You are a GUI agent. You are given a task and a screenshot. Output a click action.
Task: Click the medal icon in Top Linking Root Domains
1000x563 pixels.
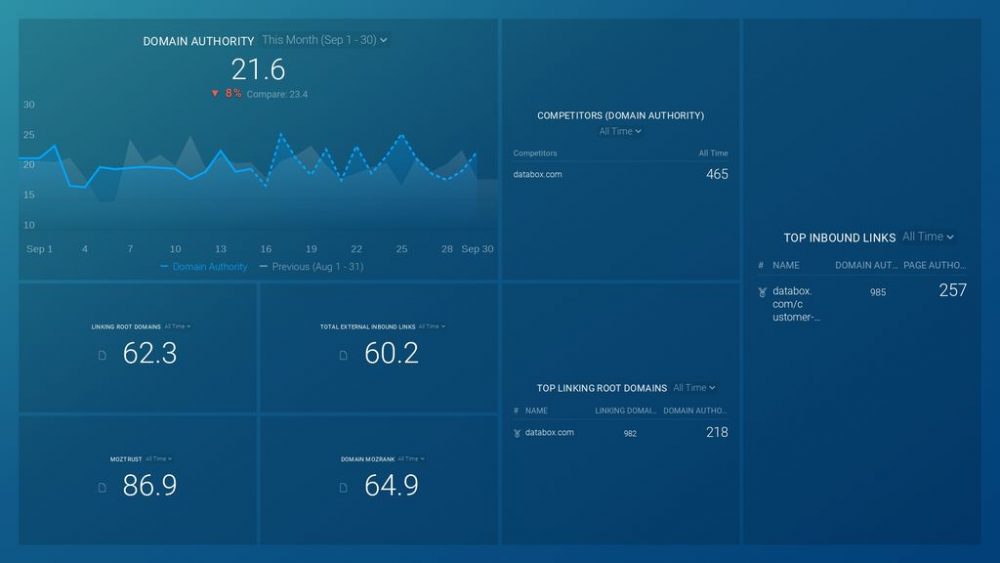coord(517,433)
